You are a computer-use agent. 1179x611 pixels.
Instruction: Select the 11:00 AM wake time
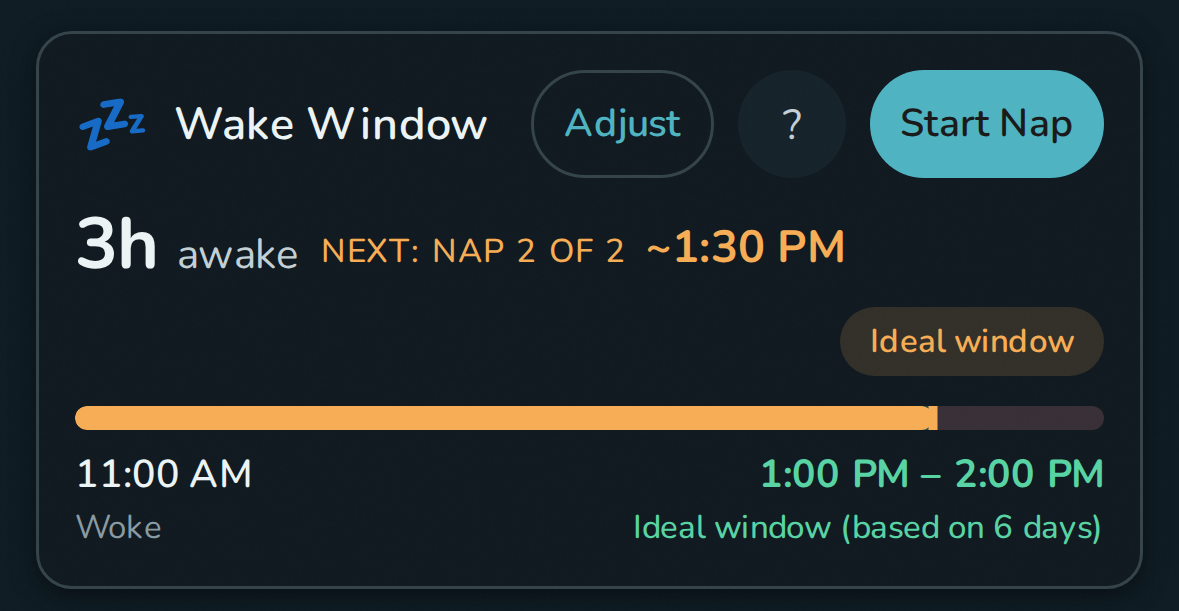[163, 472]
